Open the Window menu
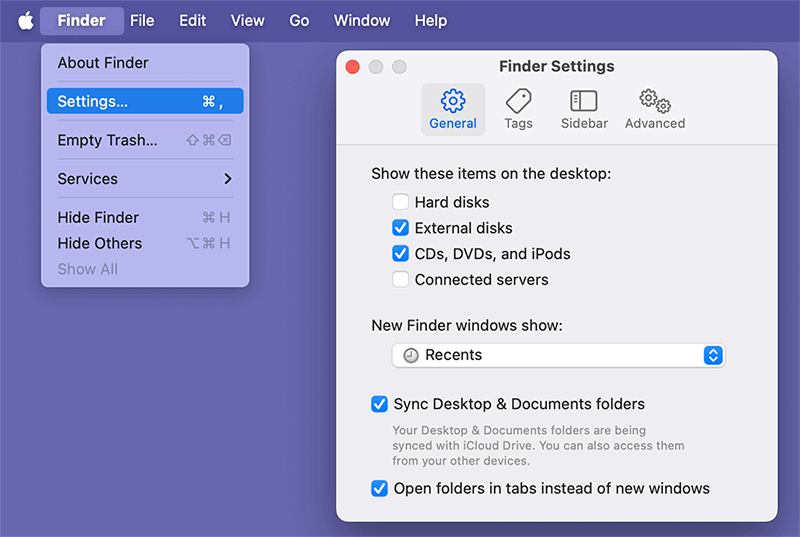Screen dimensions: 800x537 [362, 20]
